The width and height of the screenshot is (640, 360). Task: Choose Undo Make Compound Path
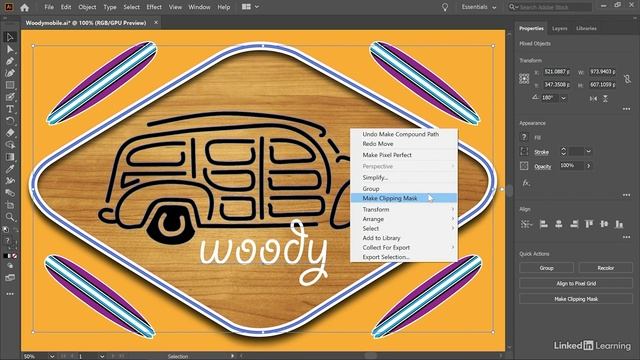[404, 134]
